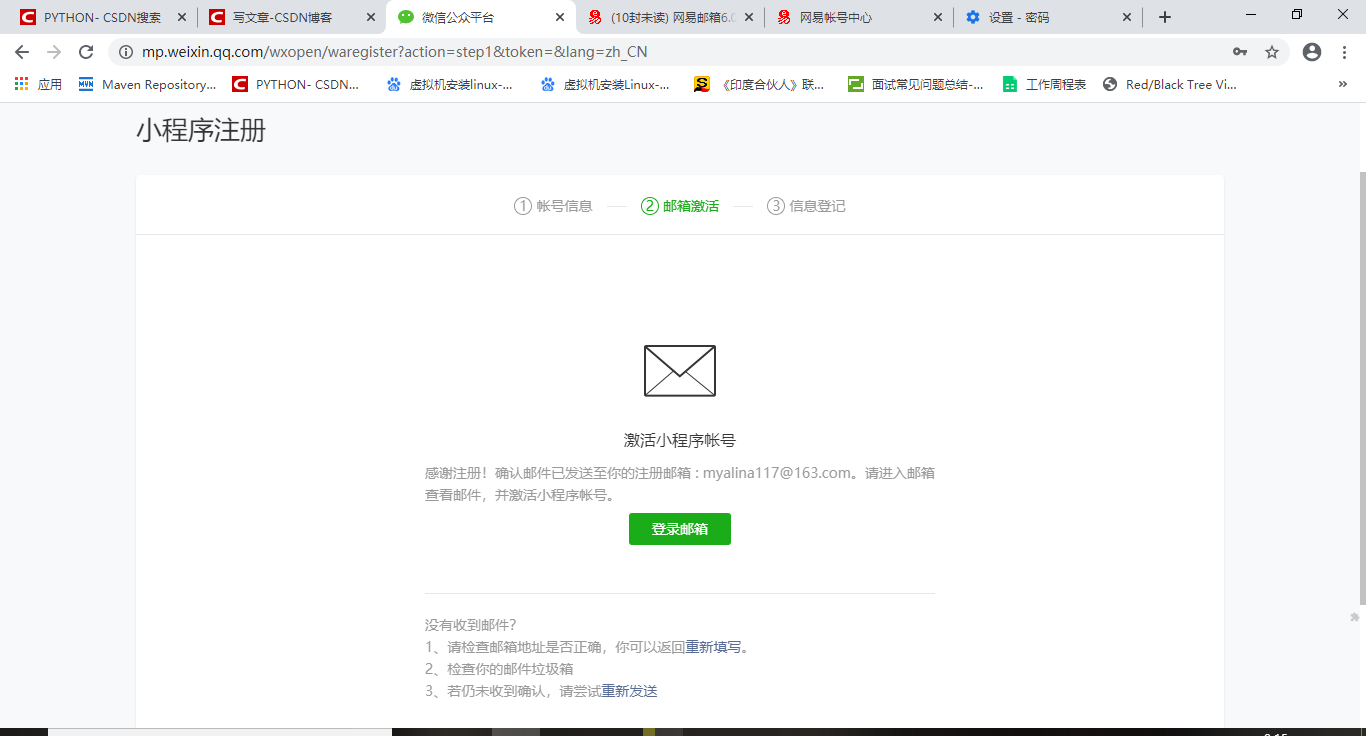This screenshot has height=736, width=1366.
Task: Open the 面试常见问题总结 bookmark
Action: [916, 85]
